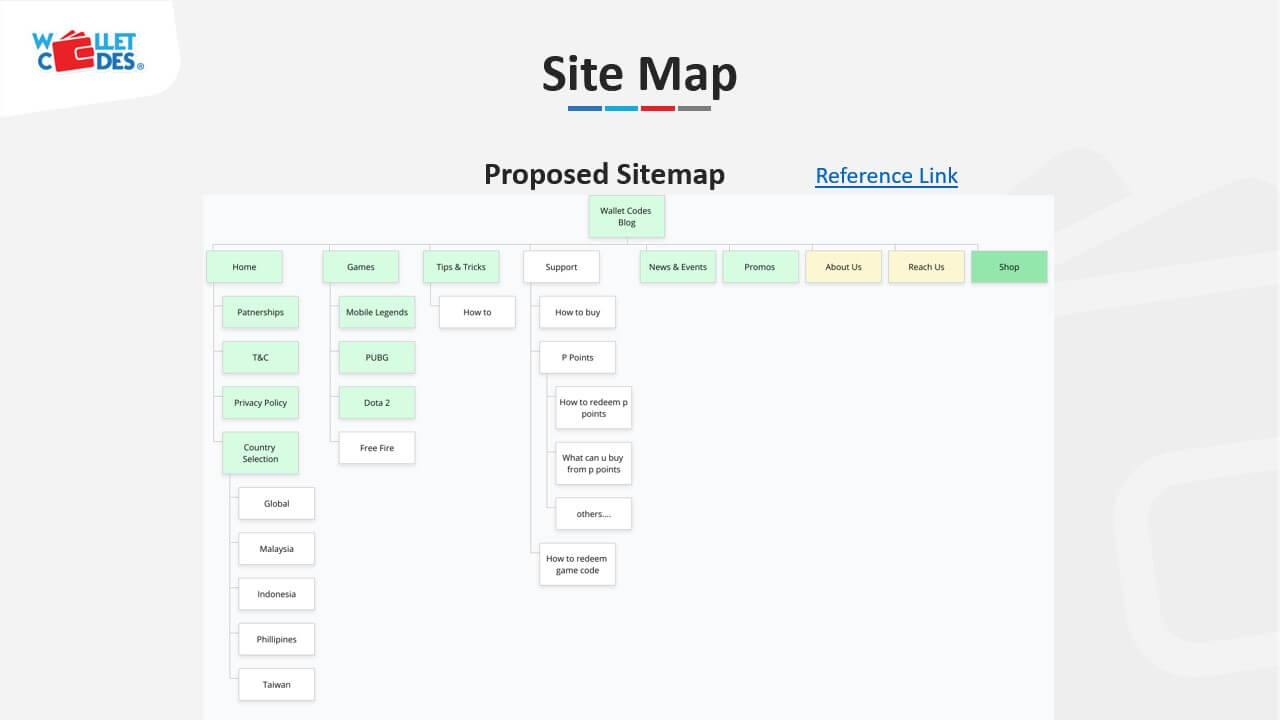Viewport: 1280px width, 720px height.
Task: Click the Wallet Codes logo
Action: tap(88, 52)
